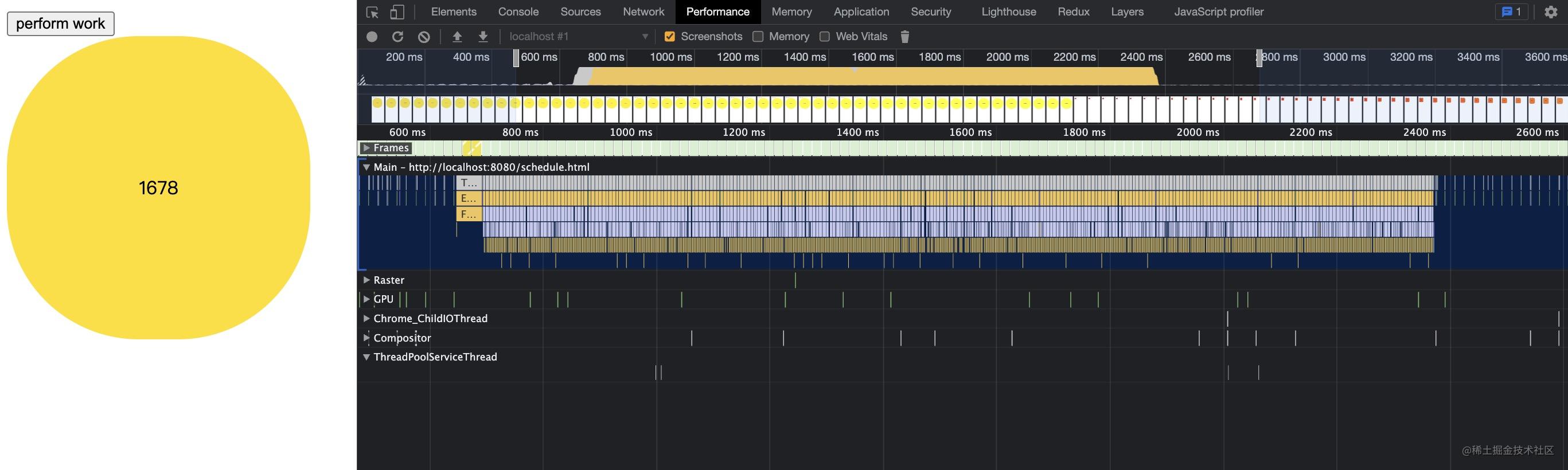Click the Main track title with schedule.html URL

[481, 167]
